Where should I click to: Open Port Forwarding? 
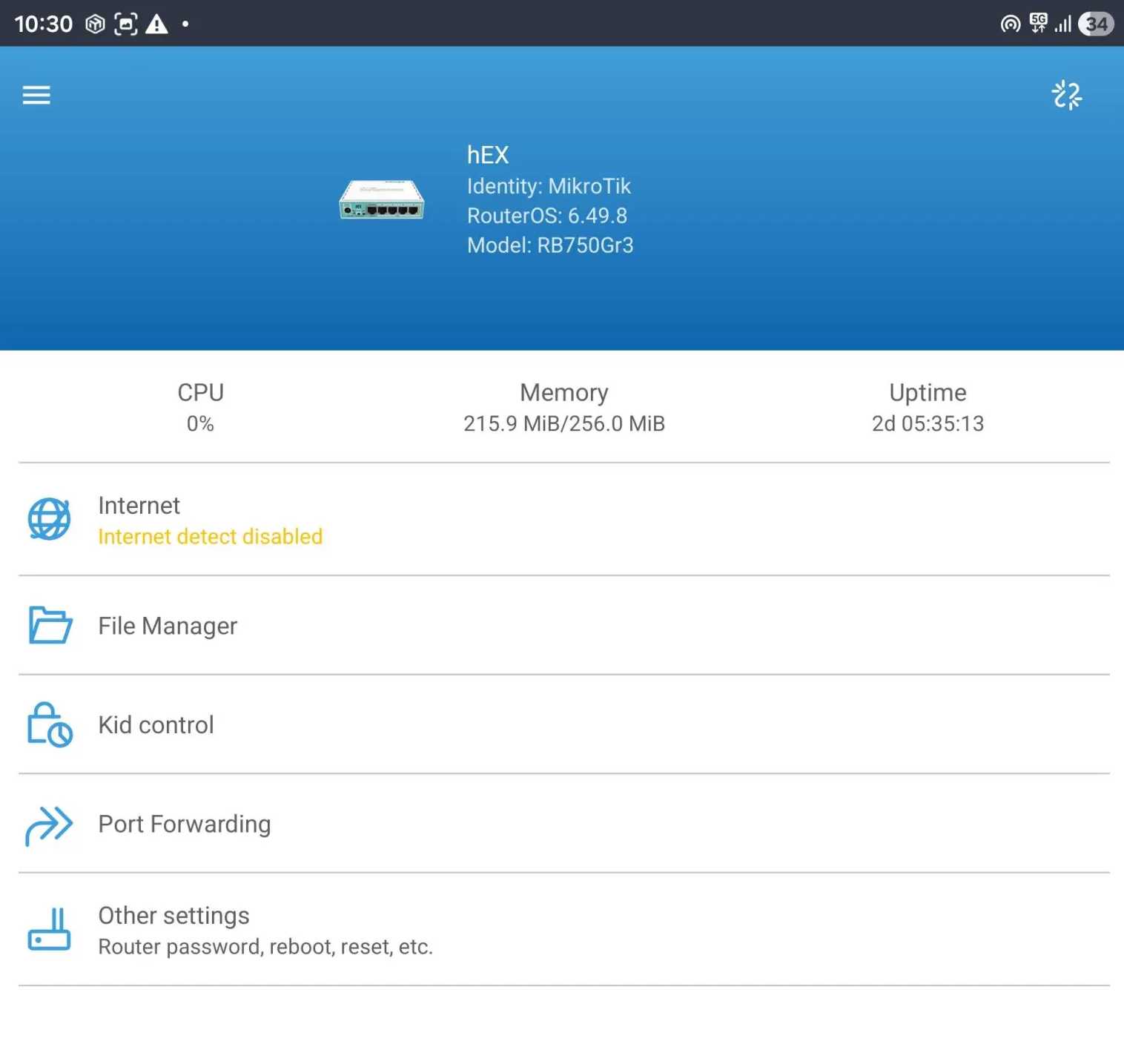pyautogui.click(x=563, y=824)
